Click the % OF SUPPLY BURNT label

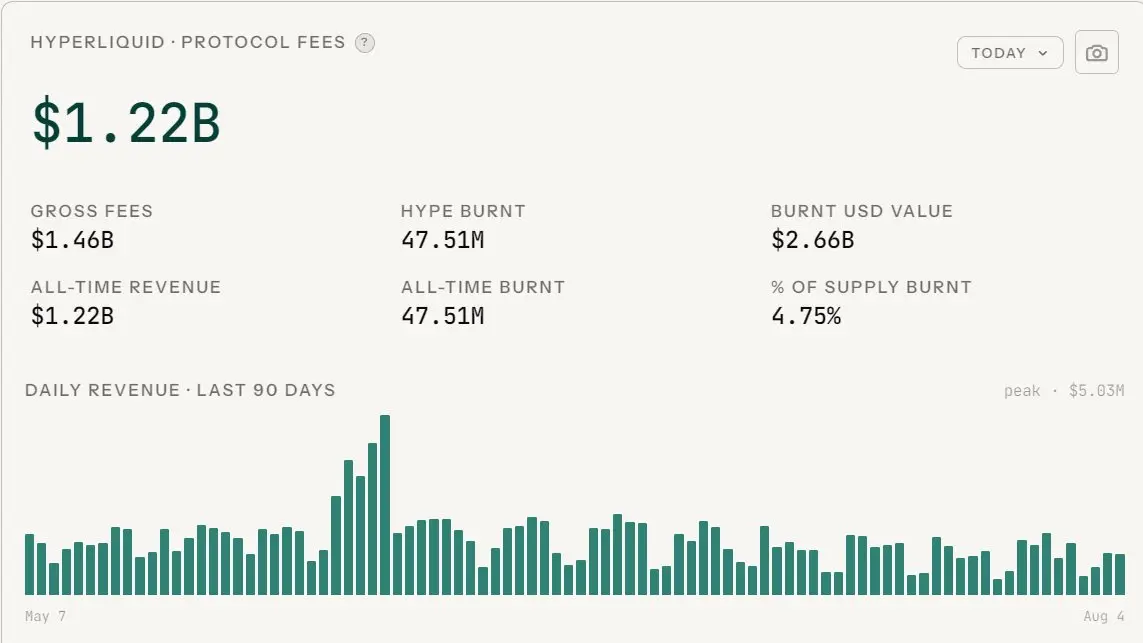[871, 287]
